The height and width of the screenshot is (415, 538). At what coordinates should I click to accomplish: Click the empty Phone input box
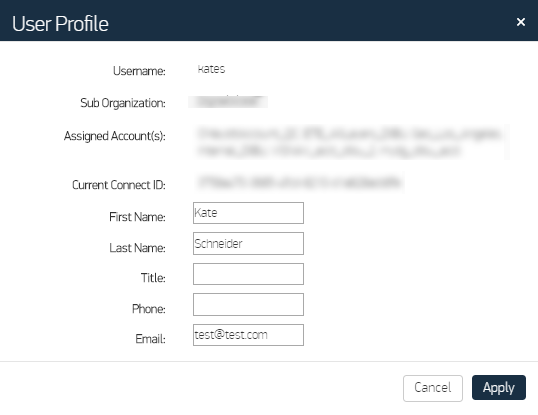[248, 305]
